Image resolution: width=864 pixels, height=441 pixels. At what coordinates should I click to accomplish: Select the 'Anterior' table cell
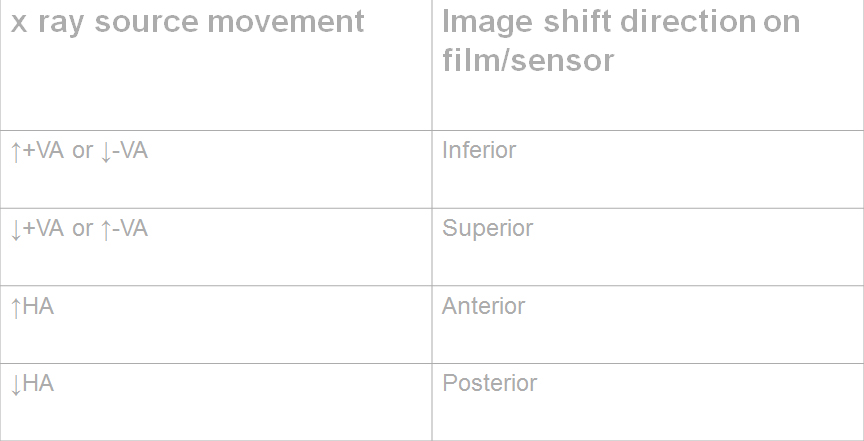[x=648, y=325]
